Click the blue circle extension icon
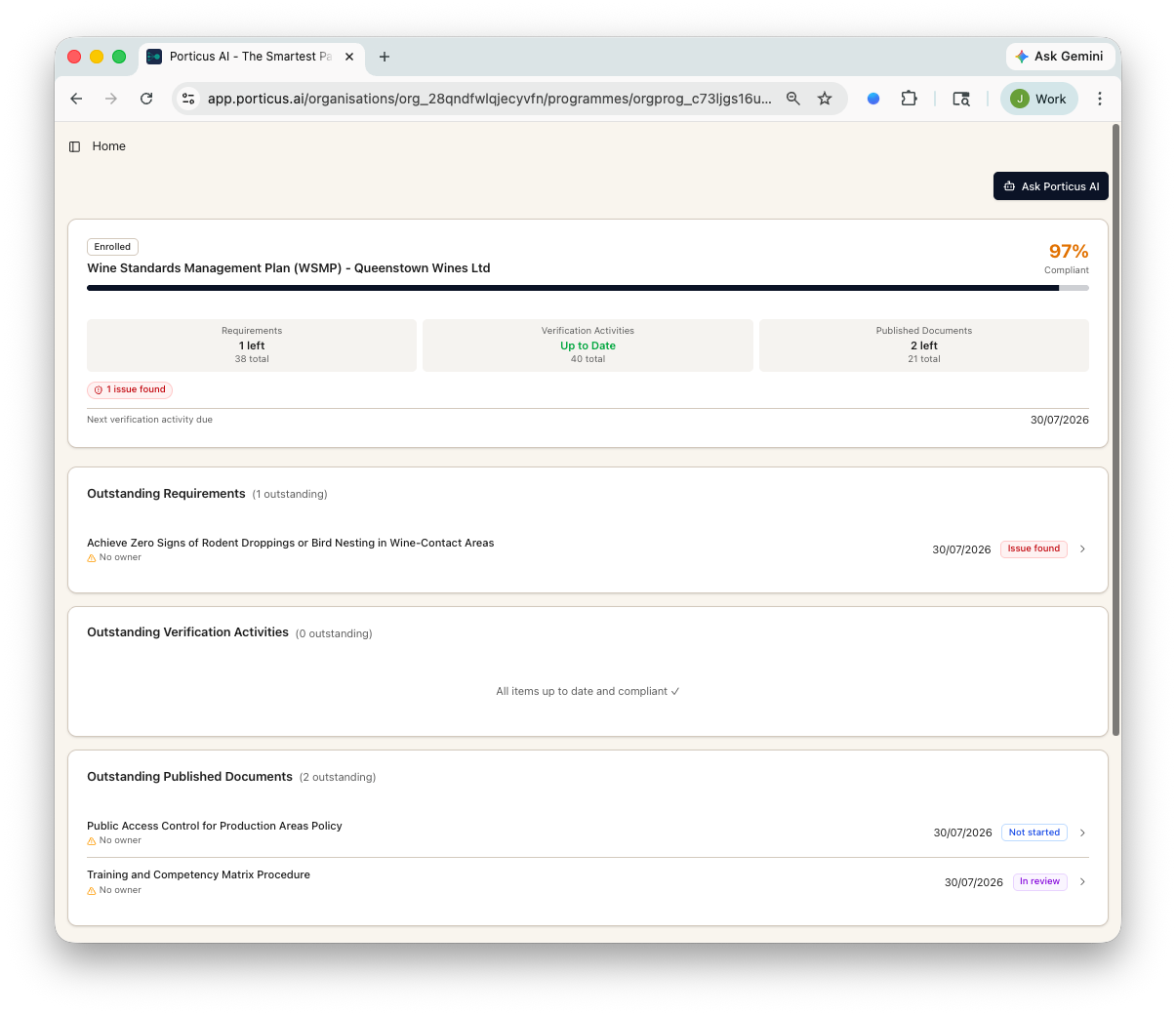Screen dimensions: 1176x1015 [x=873, y=99]
